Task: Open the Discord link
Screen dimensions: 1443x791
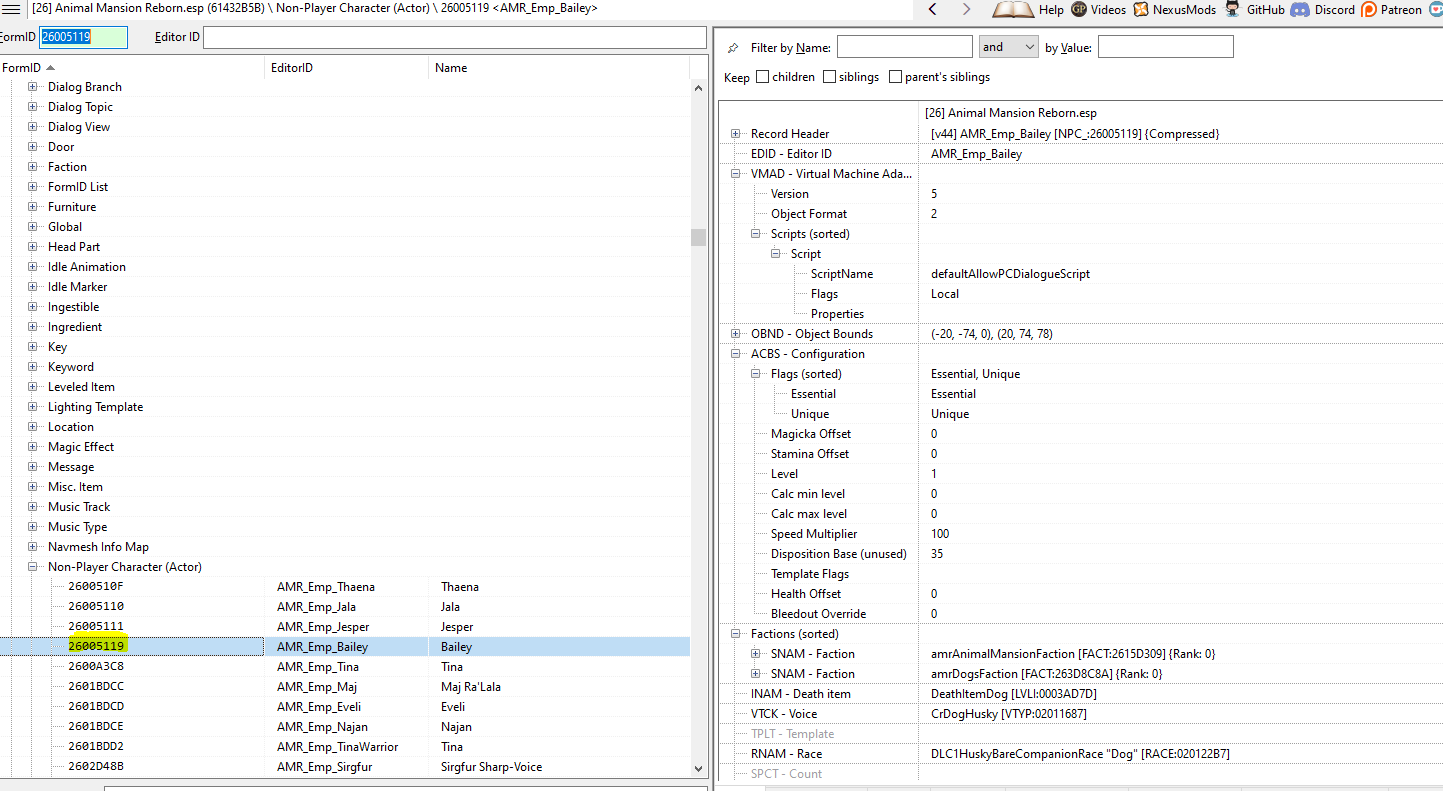Action: [1322, 9]
